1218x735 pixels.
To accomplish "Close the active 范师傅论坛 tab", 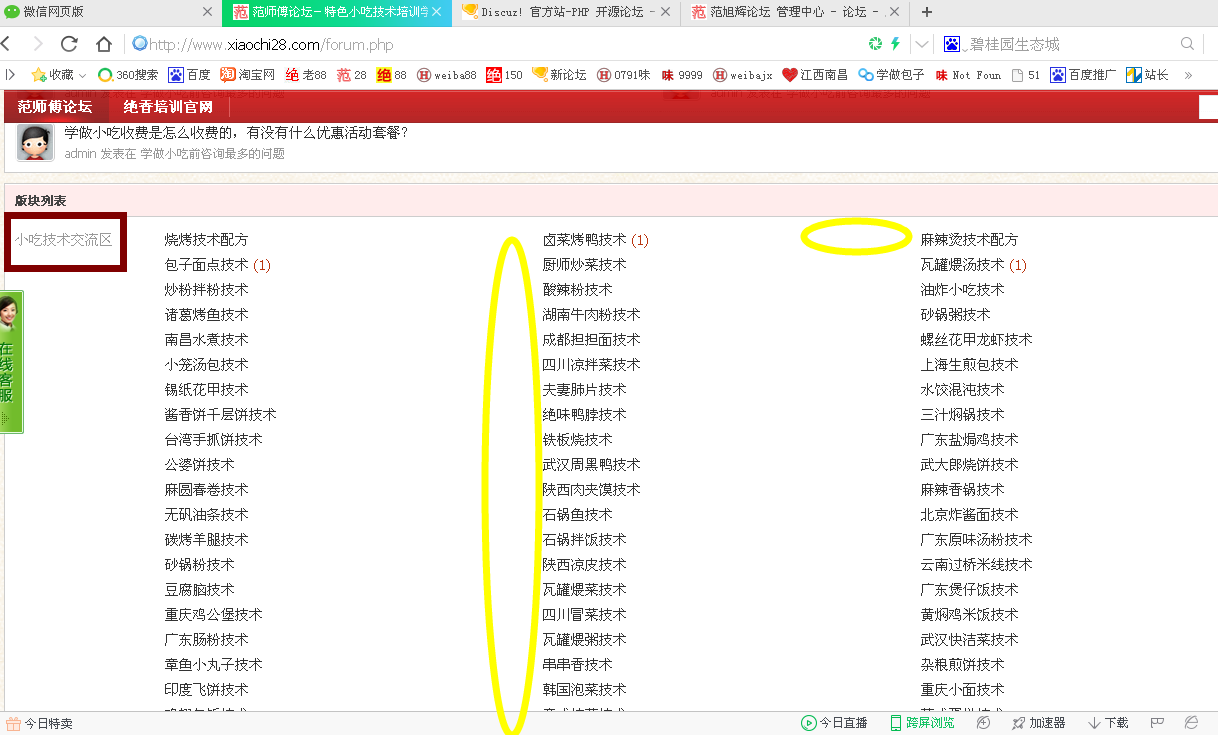I will pos(436,12).
